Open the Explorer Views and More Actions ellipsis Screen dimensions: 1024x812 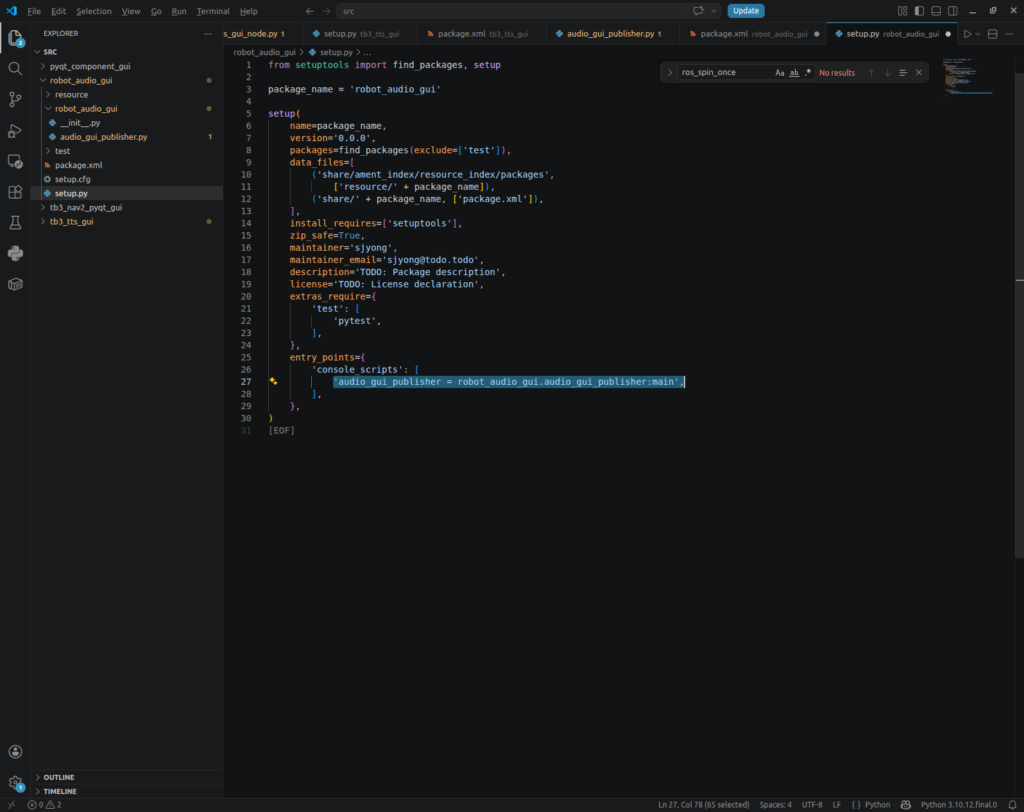coord(208,33)
